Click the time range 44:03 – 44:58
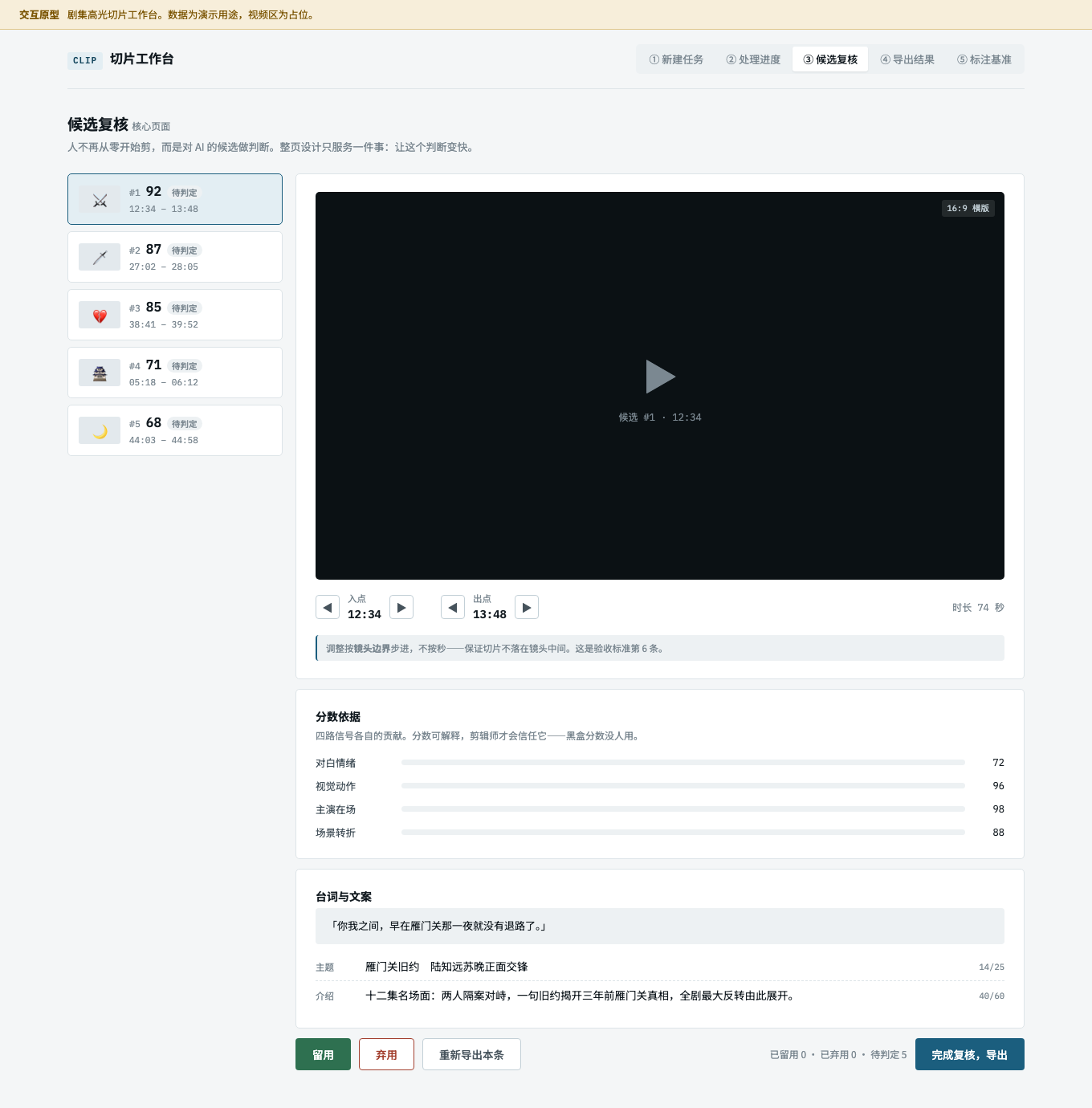Screen dimensions: 1092x1108 [164, 440]
